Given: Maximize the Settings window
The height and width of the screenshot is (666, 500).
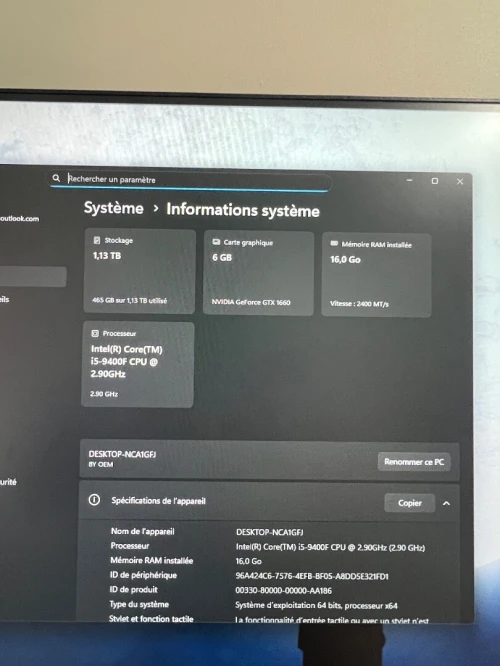Looking at the screenshot, I should coord(435,181).
